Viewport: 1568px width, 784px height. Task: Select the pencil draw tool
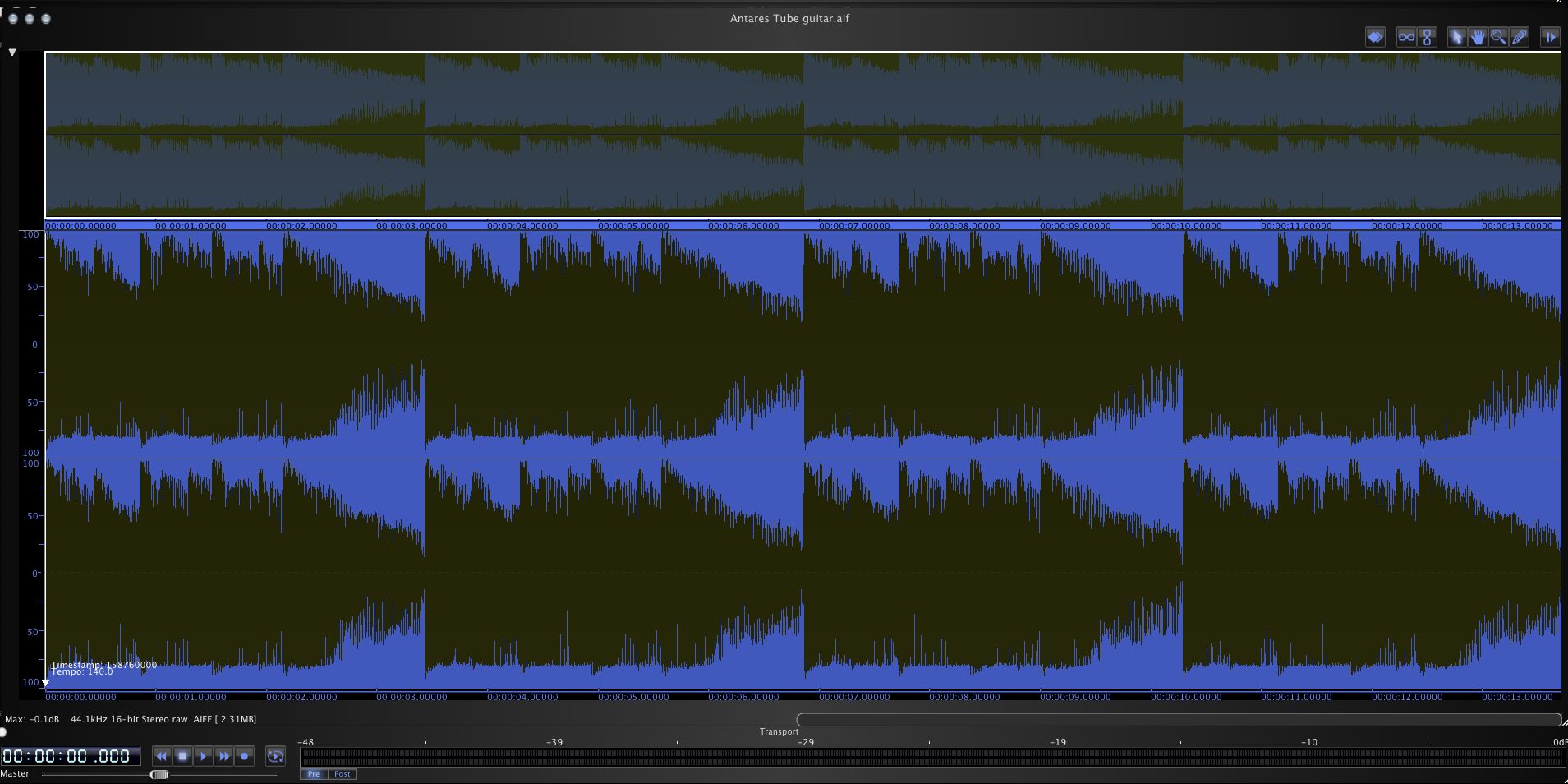pyautogui.click(x=1519, y=37)
